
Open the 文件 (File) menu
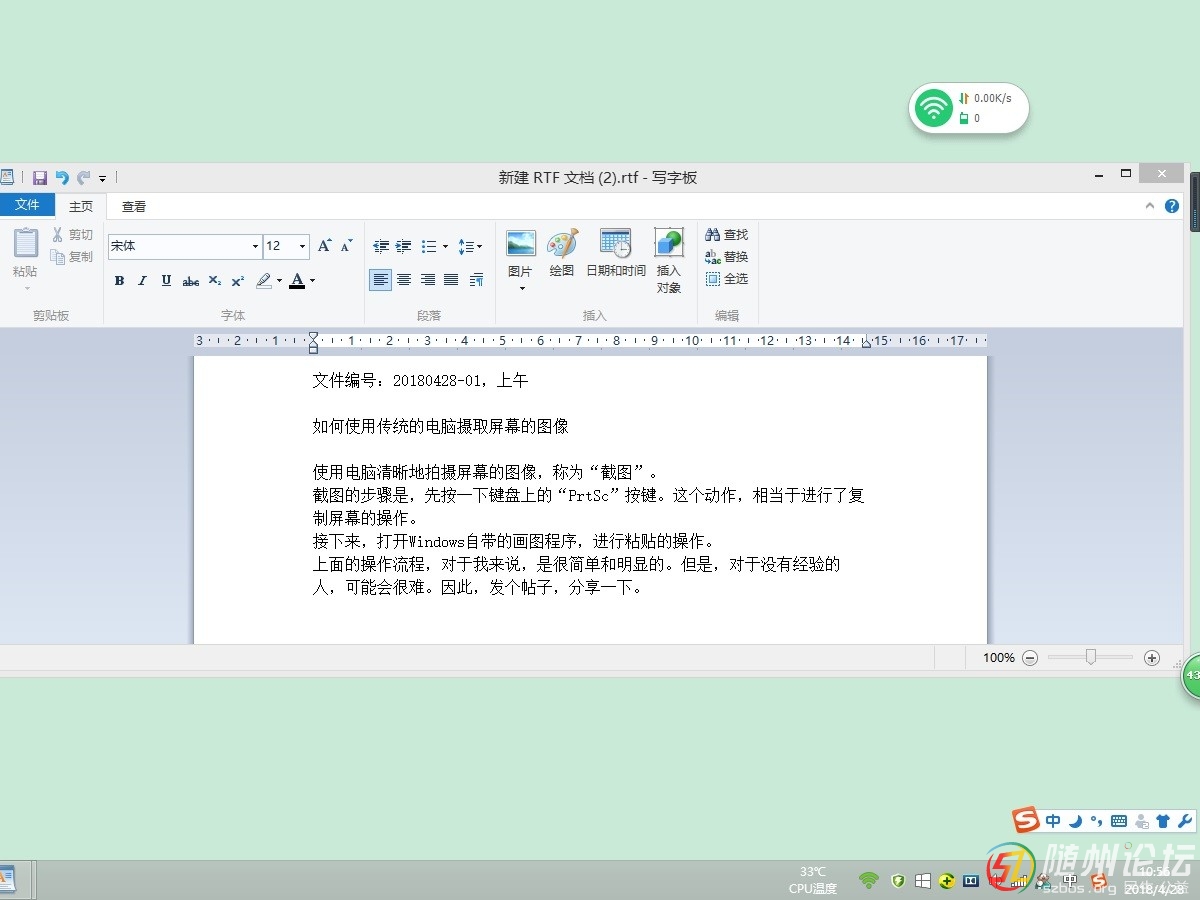(x=27, y=205)
